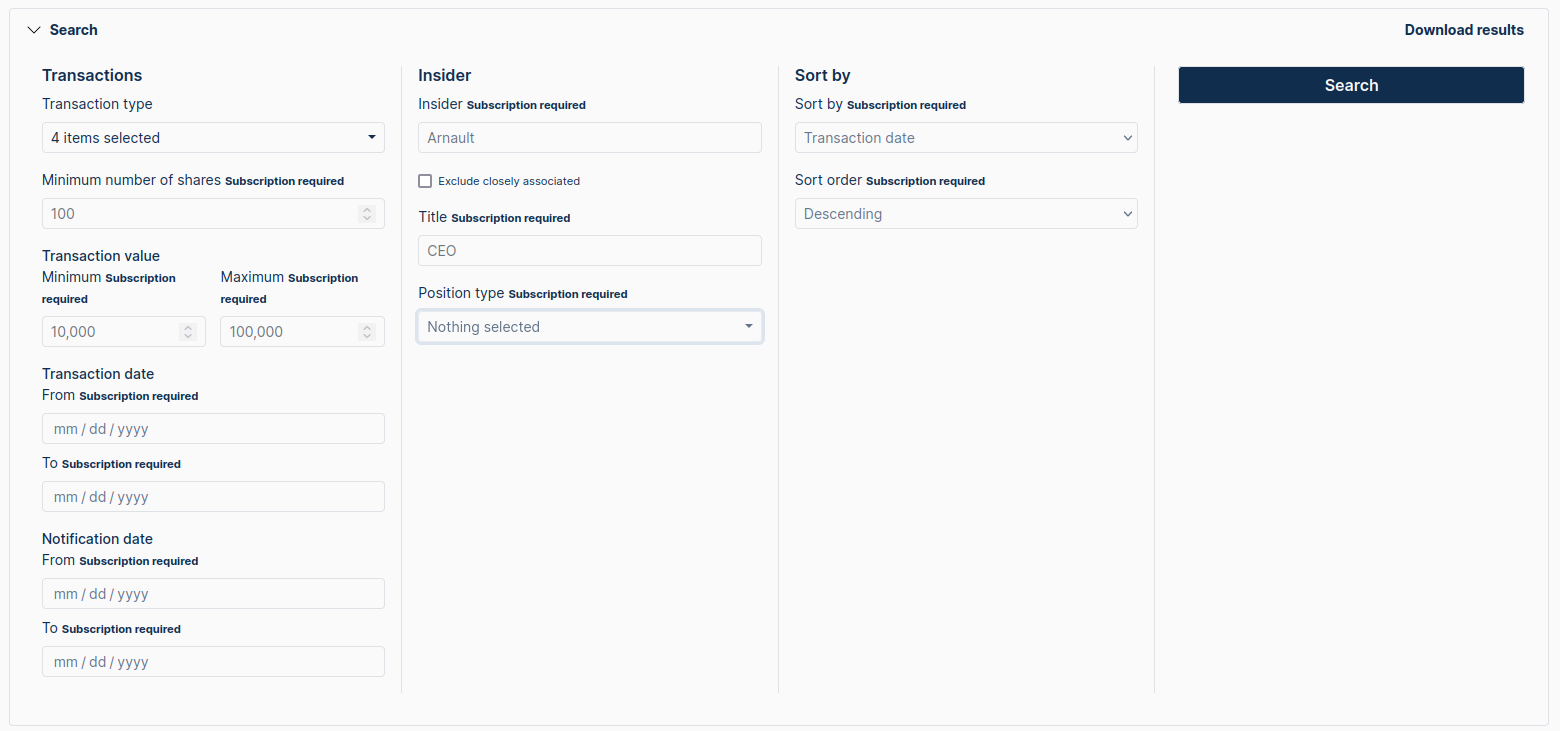The image size is (1560, 731).
Task: Open the Sort order dropdown
Action: click(x=965, y=214)
